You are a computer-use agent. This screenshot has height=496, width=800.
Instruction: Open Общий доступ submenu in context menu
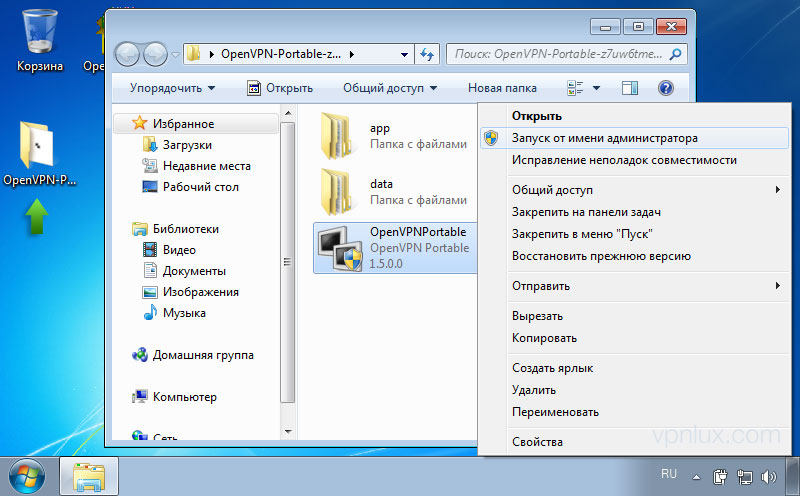[634, 190]
